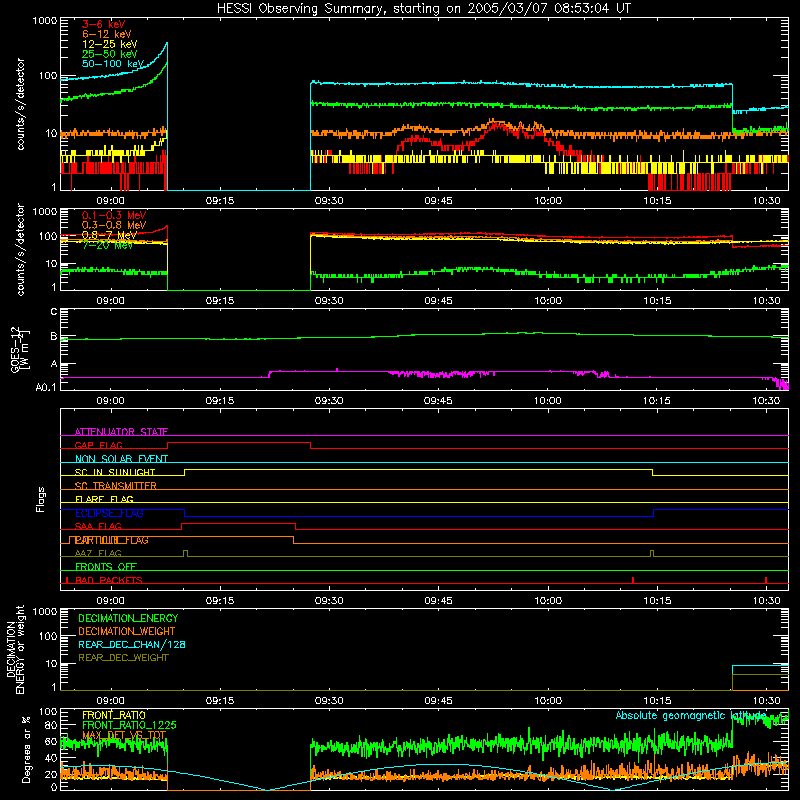Image resolution: width=800 pixels, height=800 pixels.
Task: Click the SC_IN_SUNLIGHT rising step edge
Action: [x=185, y=472]
